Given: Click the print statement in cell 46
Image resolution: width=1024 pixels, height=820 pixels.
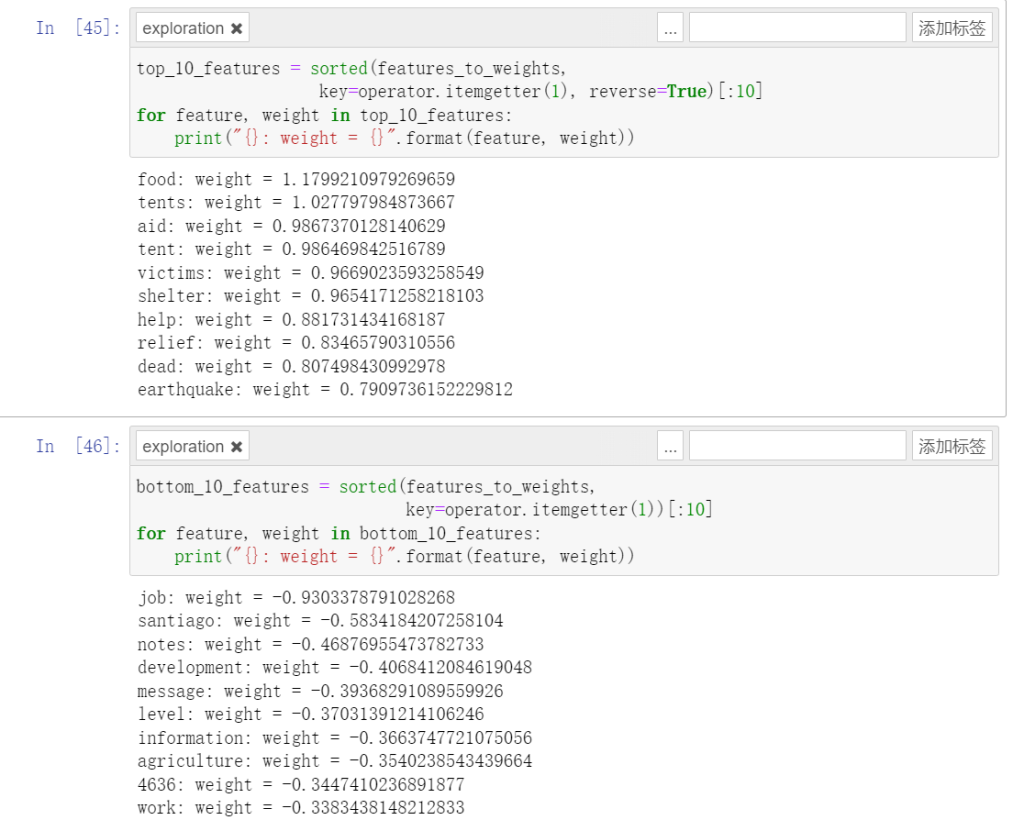Looking at the screenshot, I should coord(404,557).
